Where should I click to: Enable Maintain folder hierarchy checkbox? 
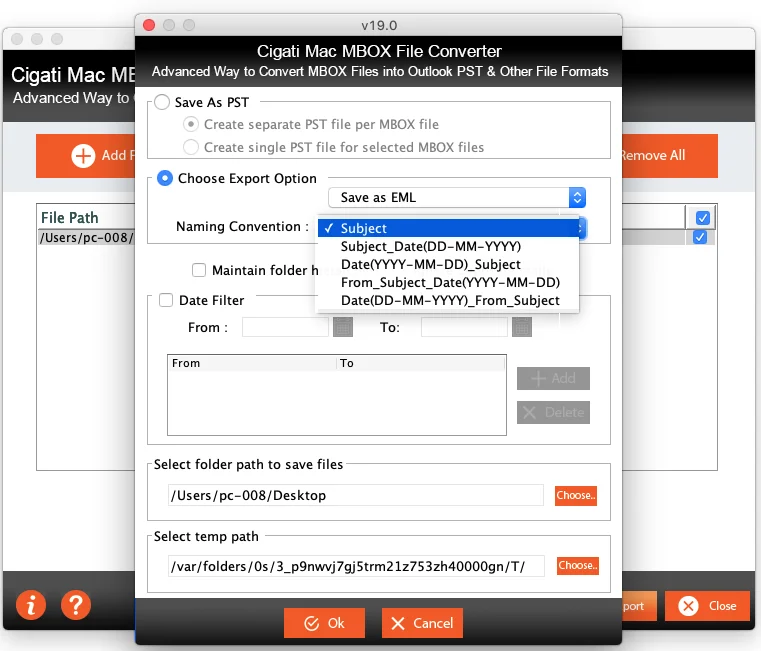(x=199, y=270)
